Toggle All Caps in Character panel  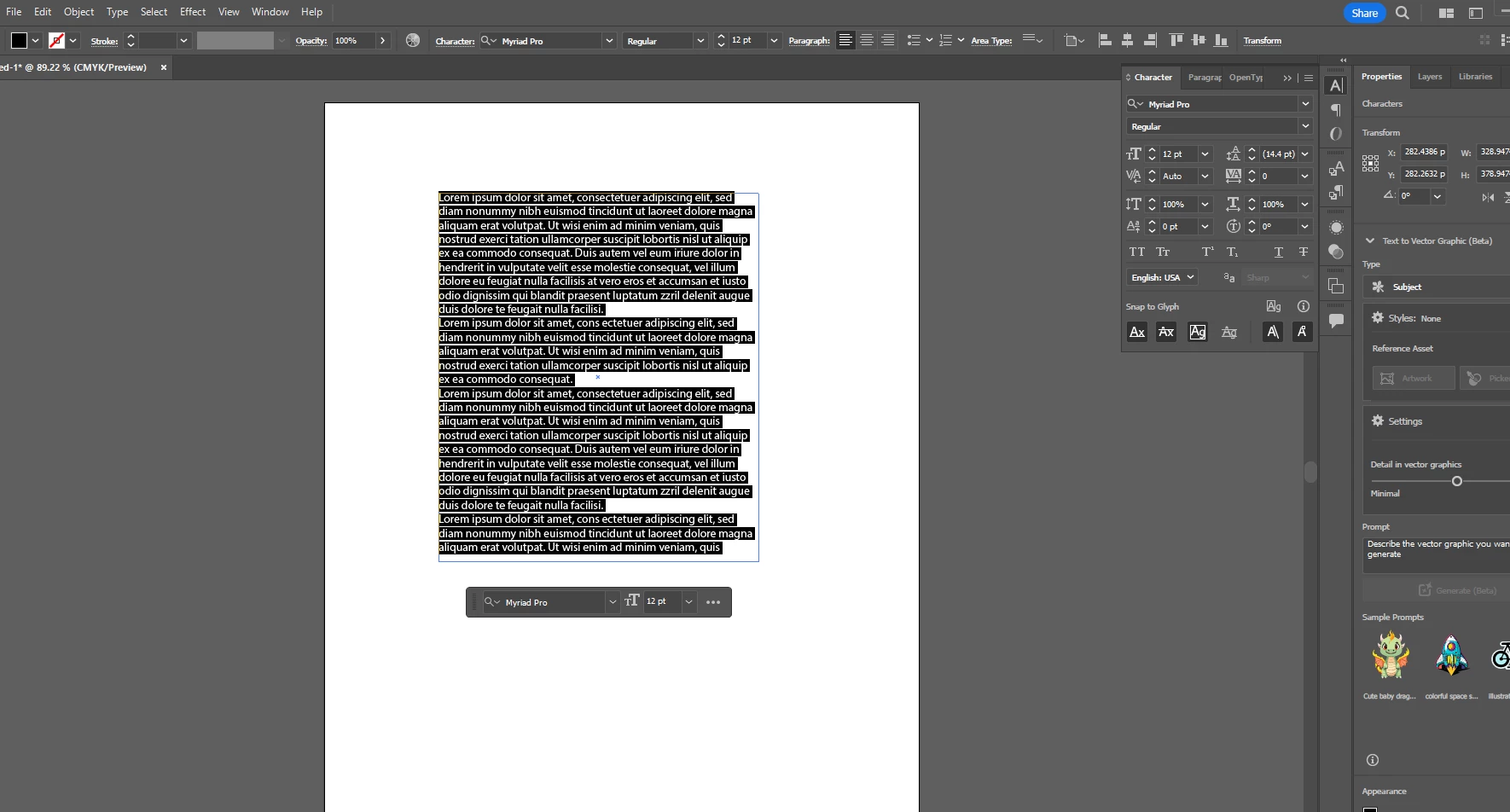click(1136, 252)
